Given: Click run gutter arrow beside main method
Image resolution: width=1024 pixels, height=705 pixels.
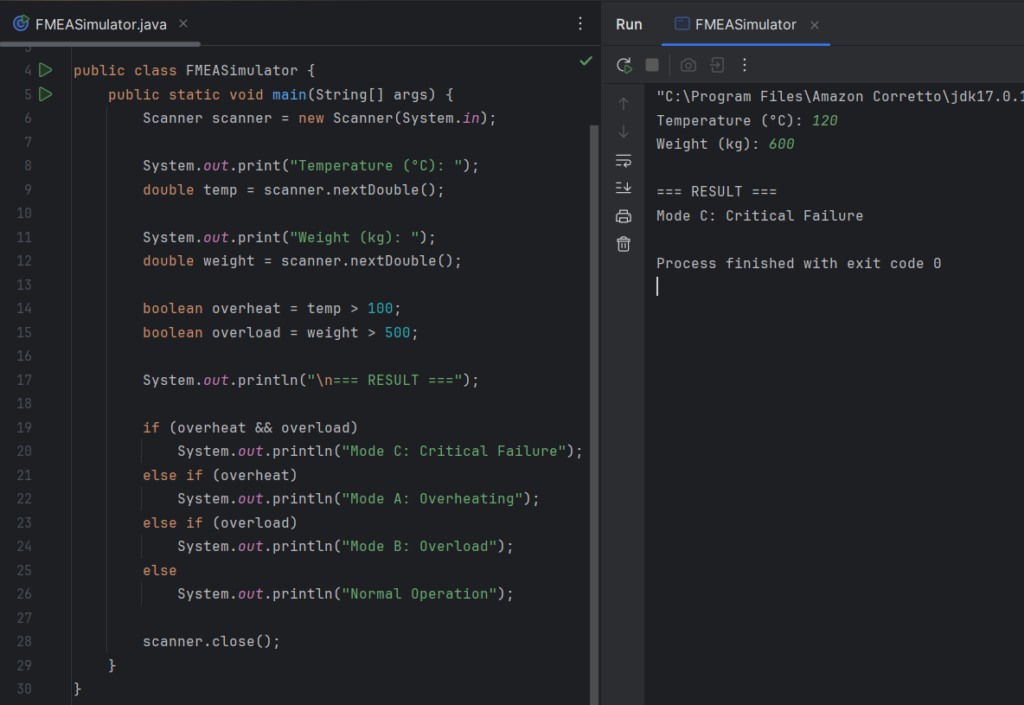Looking at the screenshot, I should (45, 95).
